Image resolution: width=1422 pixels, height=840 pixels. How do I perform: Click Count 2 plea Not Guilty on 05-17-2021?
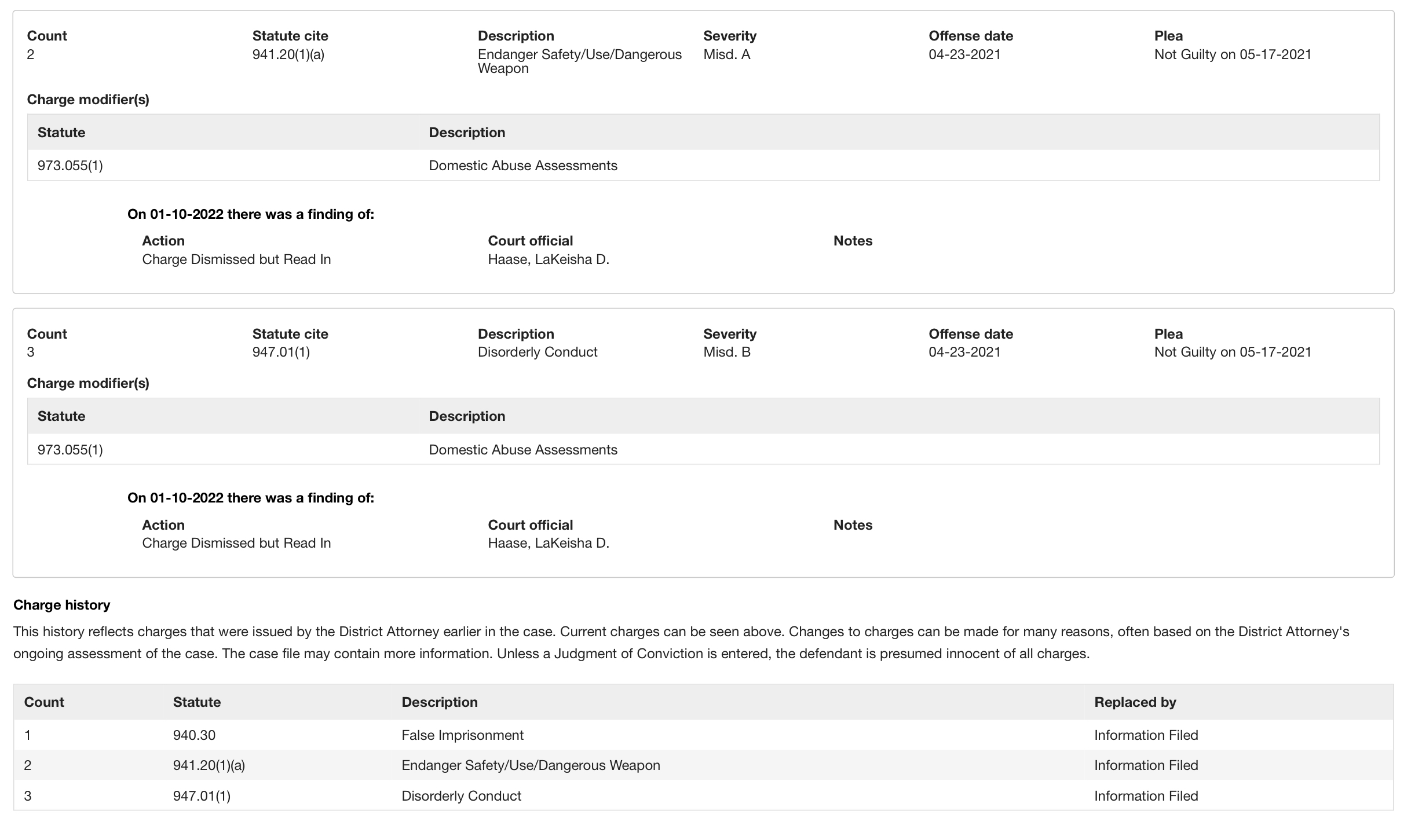[x=1233, y=54]
